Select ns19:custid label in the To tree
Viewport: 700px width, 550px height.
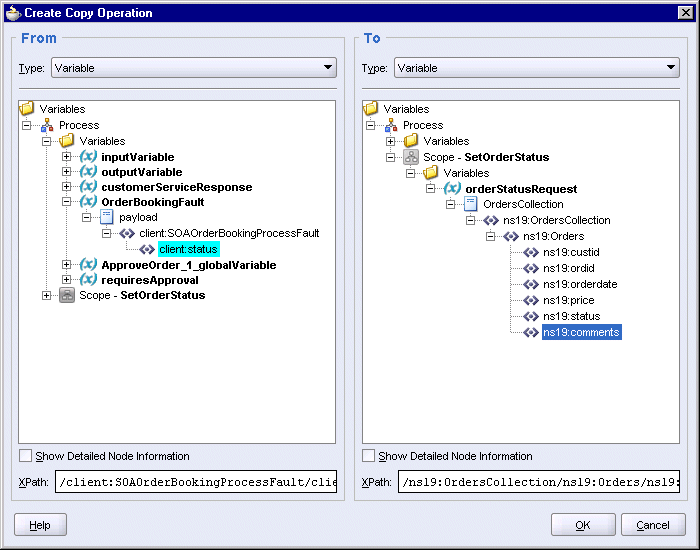(x=571, y=252)
